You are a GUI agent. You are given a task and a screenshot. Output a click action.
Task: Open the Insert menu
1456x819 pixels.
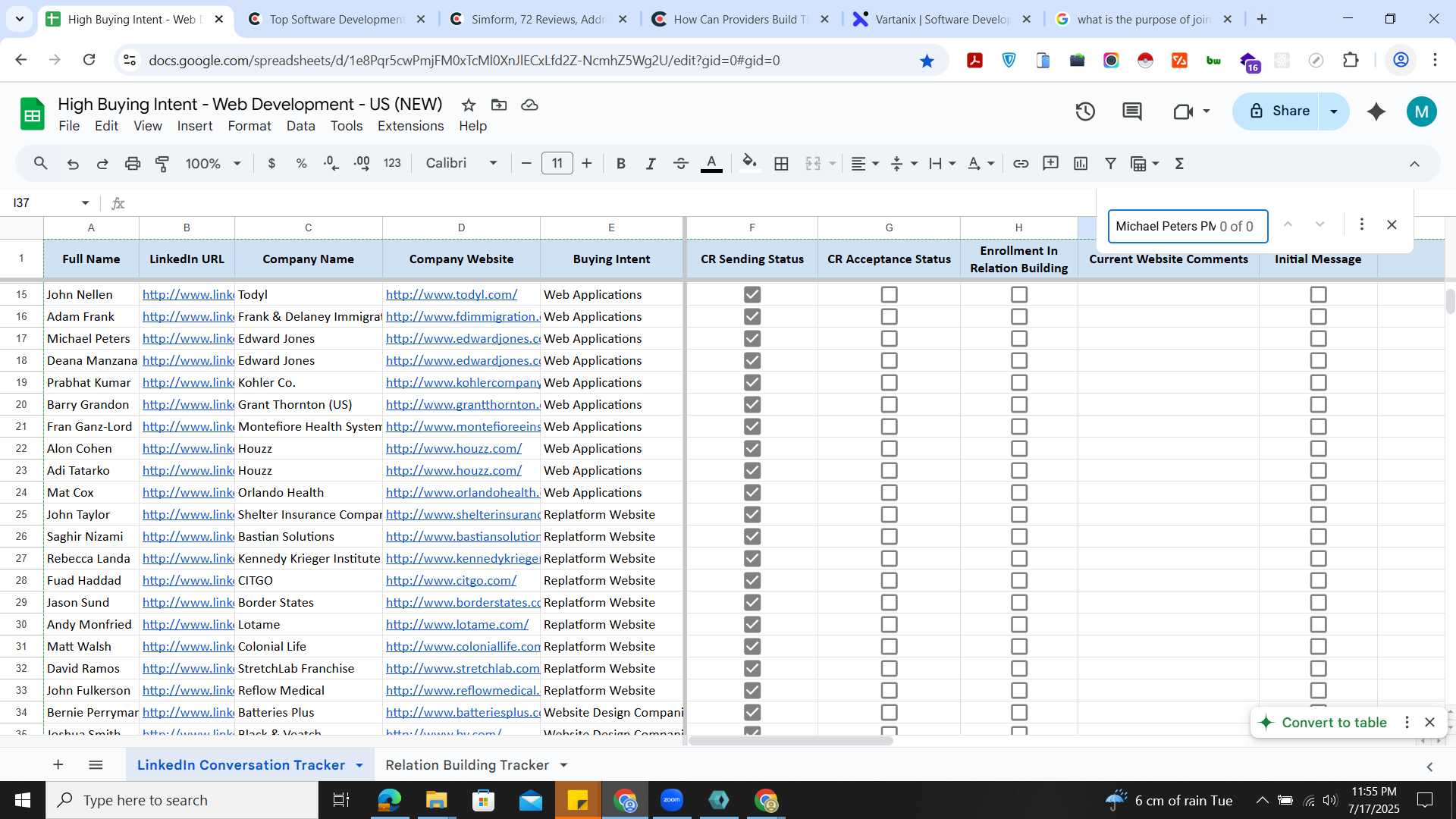(195, 126)
